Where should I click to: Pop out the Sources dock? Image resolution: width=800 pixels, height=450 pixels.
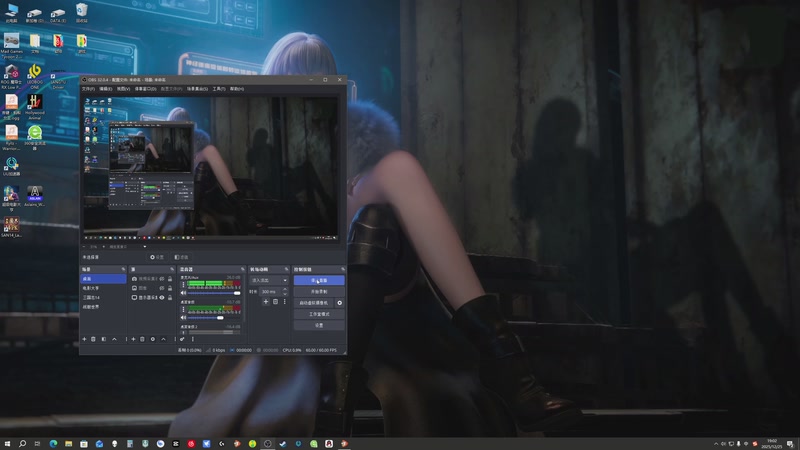tap(171, 269)
